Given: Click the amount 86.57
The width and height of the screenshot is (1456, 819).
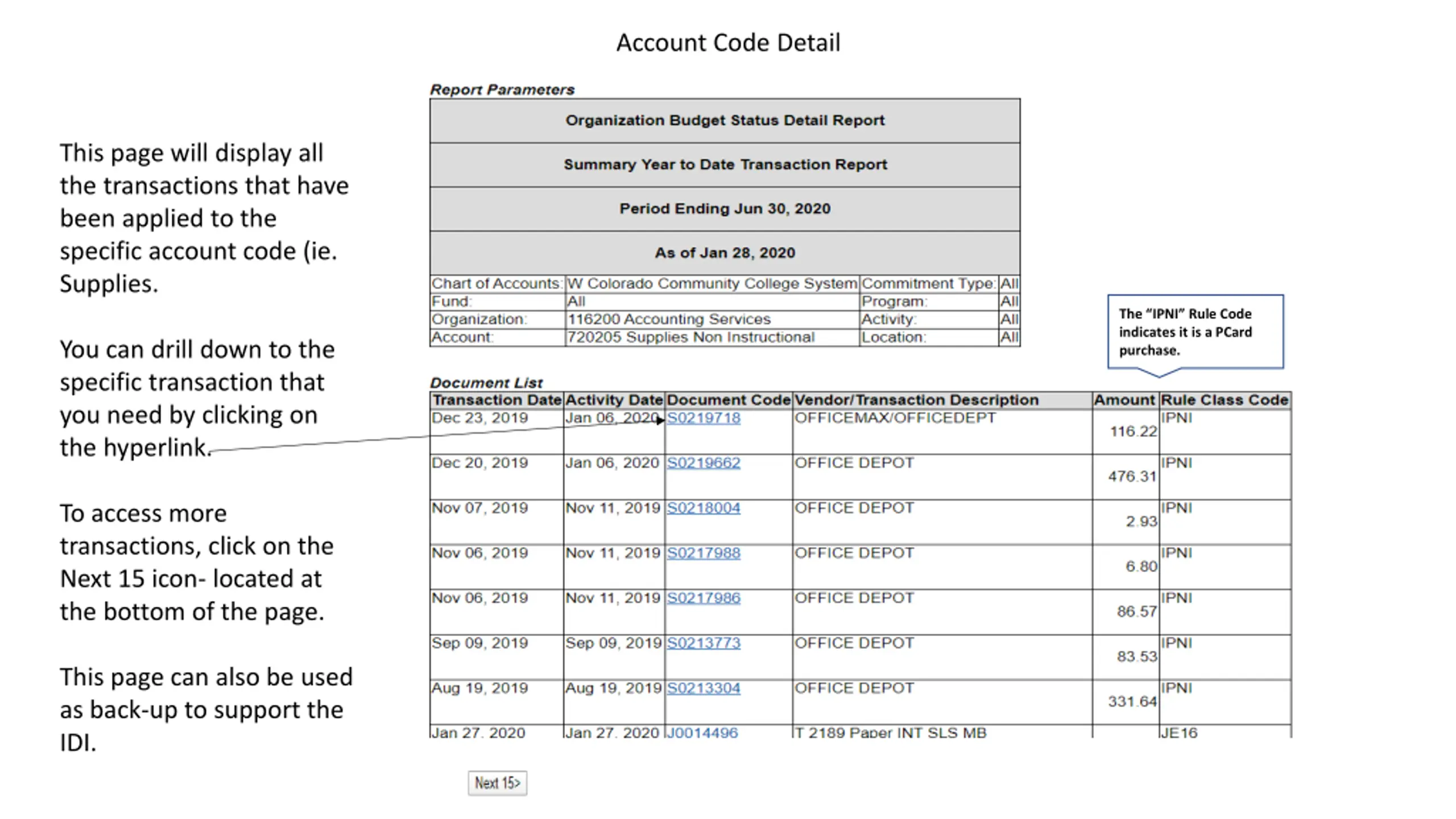Looking at the screenshot, I should tap(1136, 611).
